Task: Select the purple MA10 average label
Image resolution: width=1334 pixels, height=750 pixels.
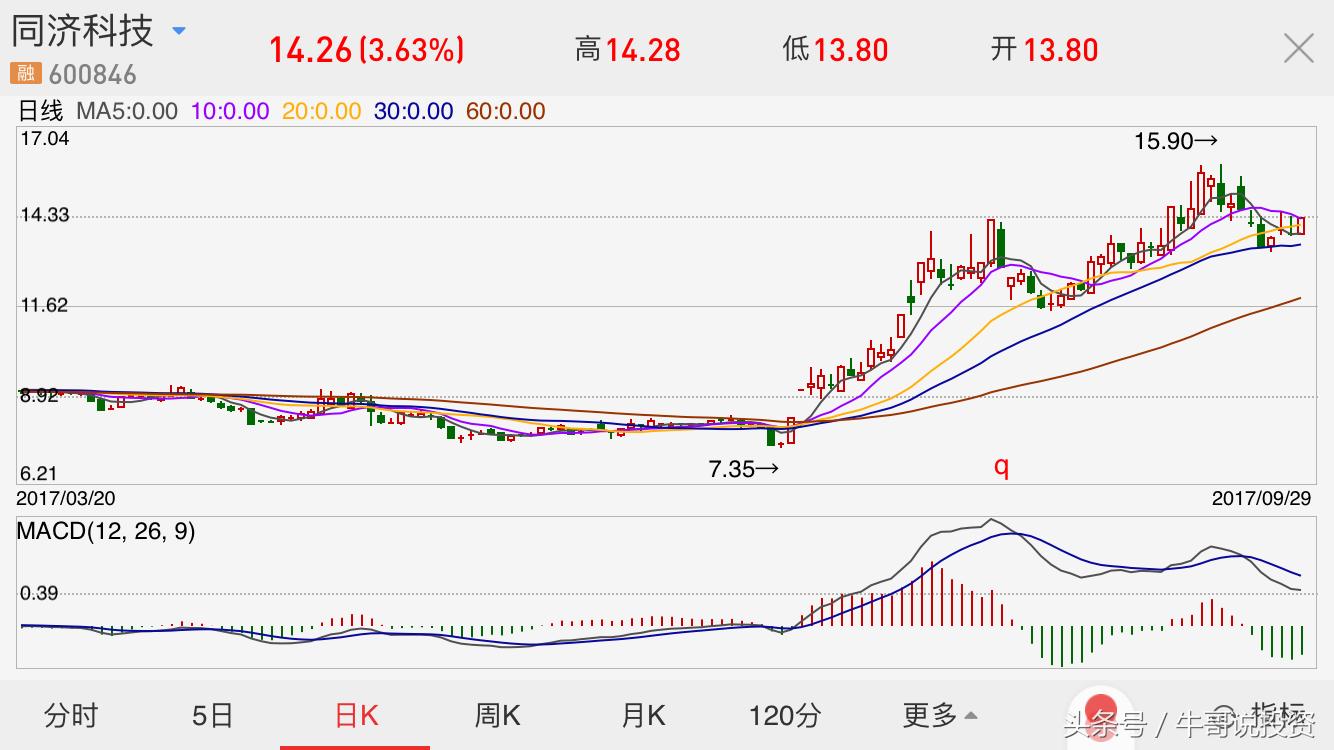Action: (x=231, y=112)
